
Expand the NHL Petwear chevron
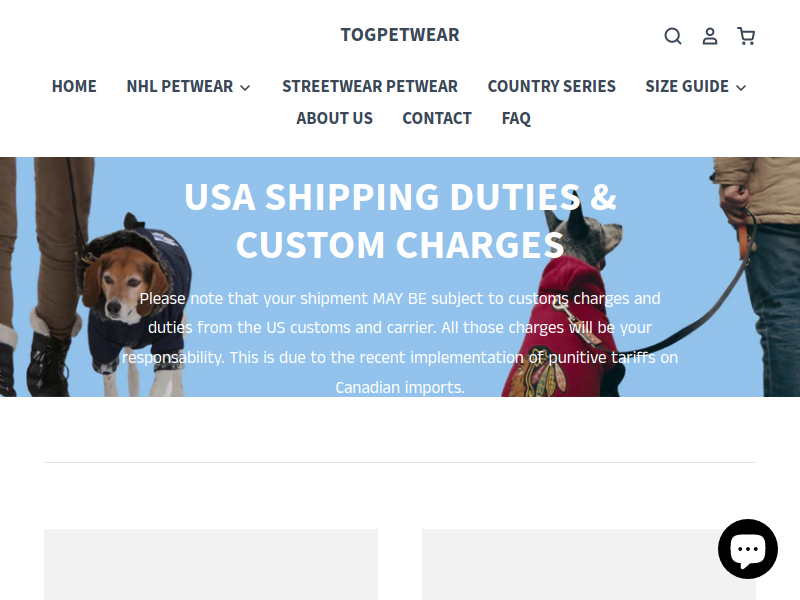click(245, 88)
